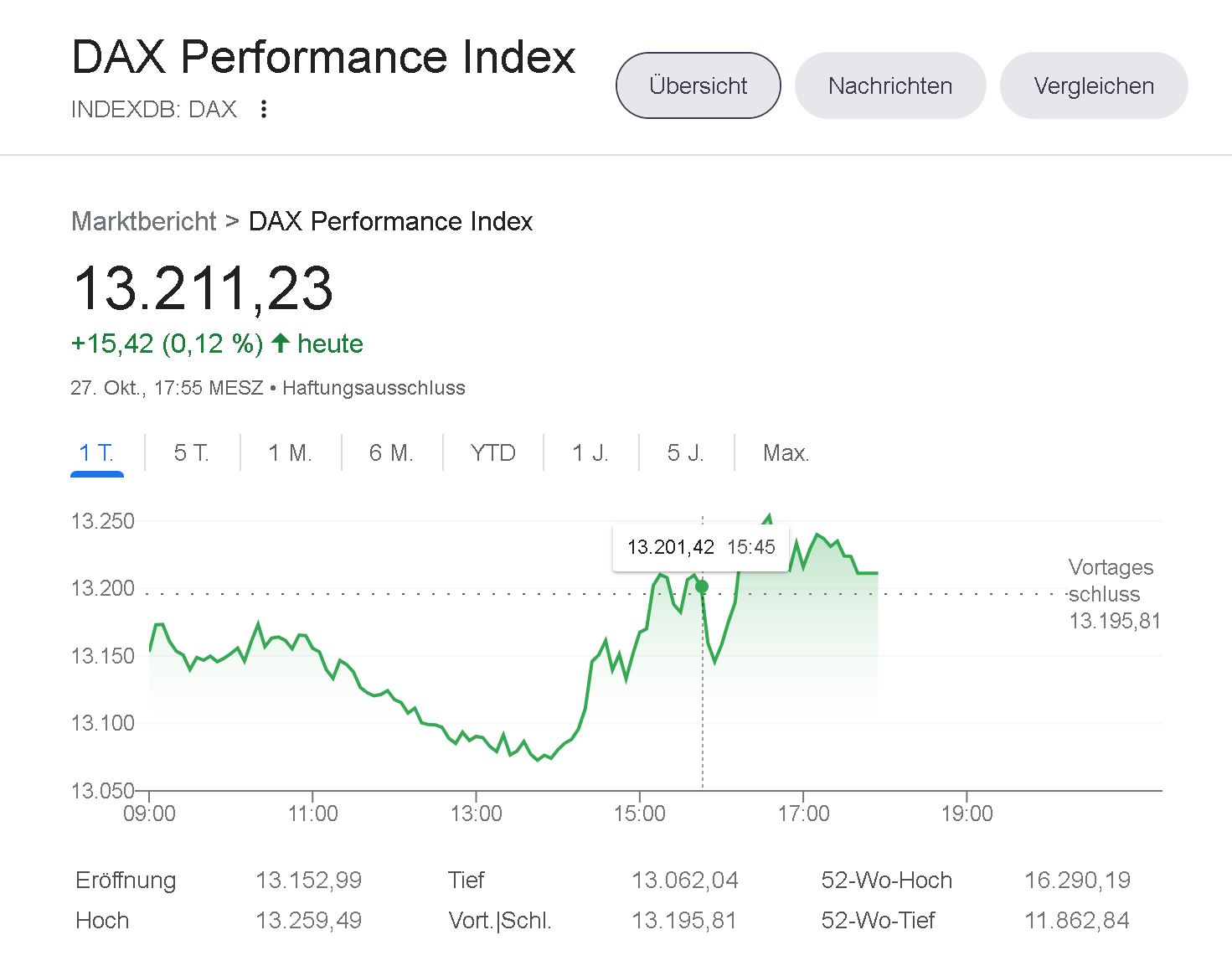Switch to the YTD range tab
This screenshot has height=966, width=1232.
[492, 453]
